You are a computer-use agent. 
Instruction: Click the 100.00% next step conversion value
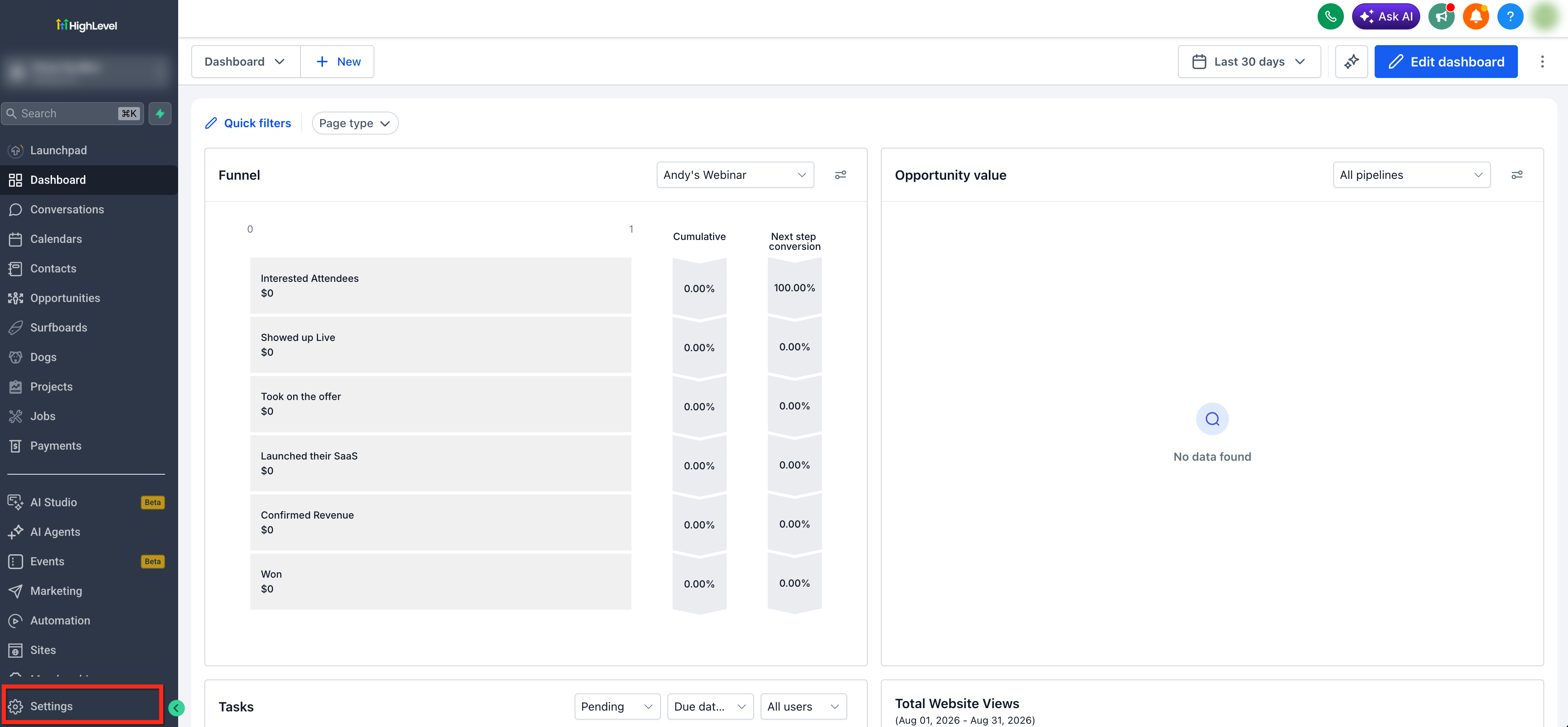point(794,288)
